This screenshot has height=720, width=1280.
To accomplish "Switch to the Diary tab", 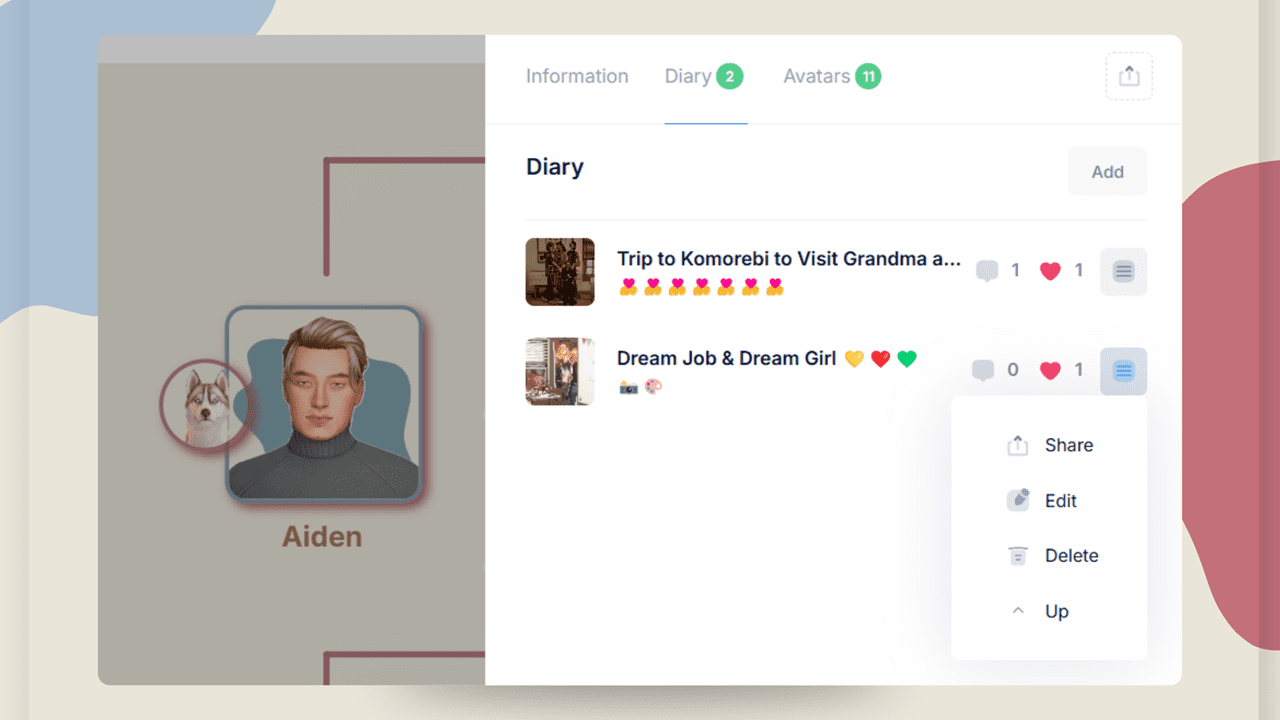I will pyautogui.click(x=705, y=76).
